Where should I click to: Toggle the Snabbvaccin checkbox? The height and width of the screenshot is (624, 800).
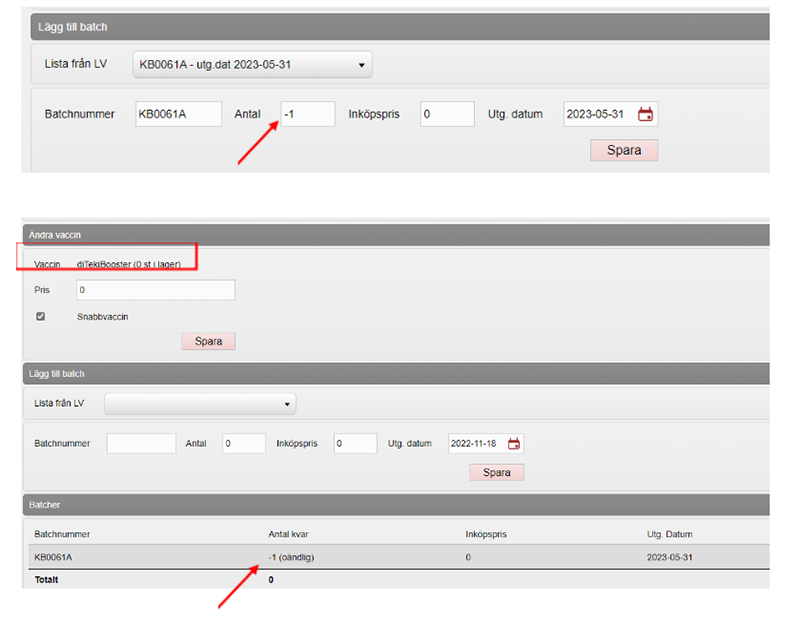[41, 317]
